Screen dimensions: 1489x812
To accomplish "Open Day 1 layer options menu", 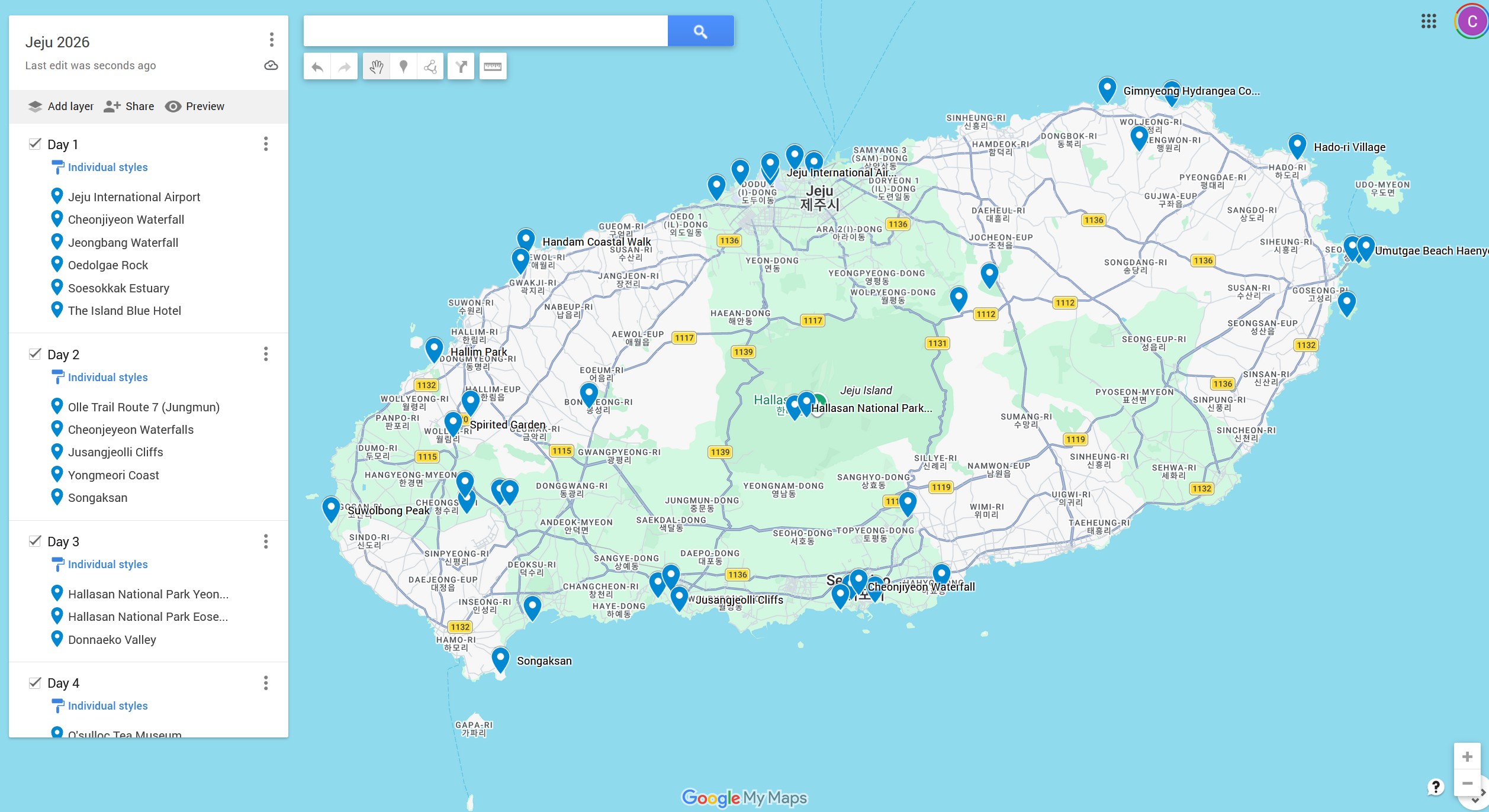I will (x=266, y=144).
